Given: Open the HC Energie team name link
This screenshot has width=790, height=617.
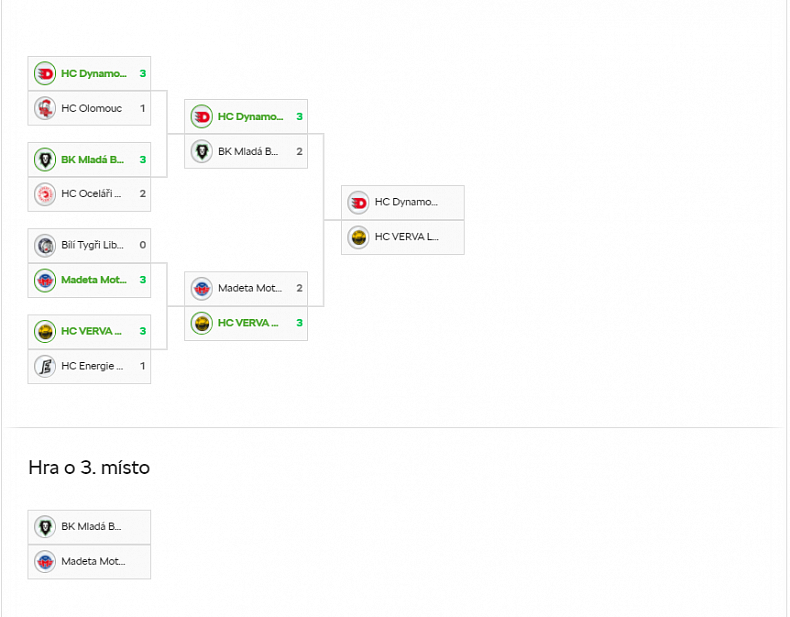Looking at the screenshot, I should coord(92,366).
